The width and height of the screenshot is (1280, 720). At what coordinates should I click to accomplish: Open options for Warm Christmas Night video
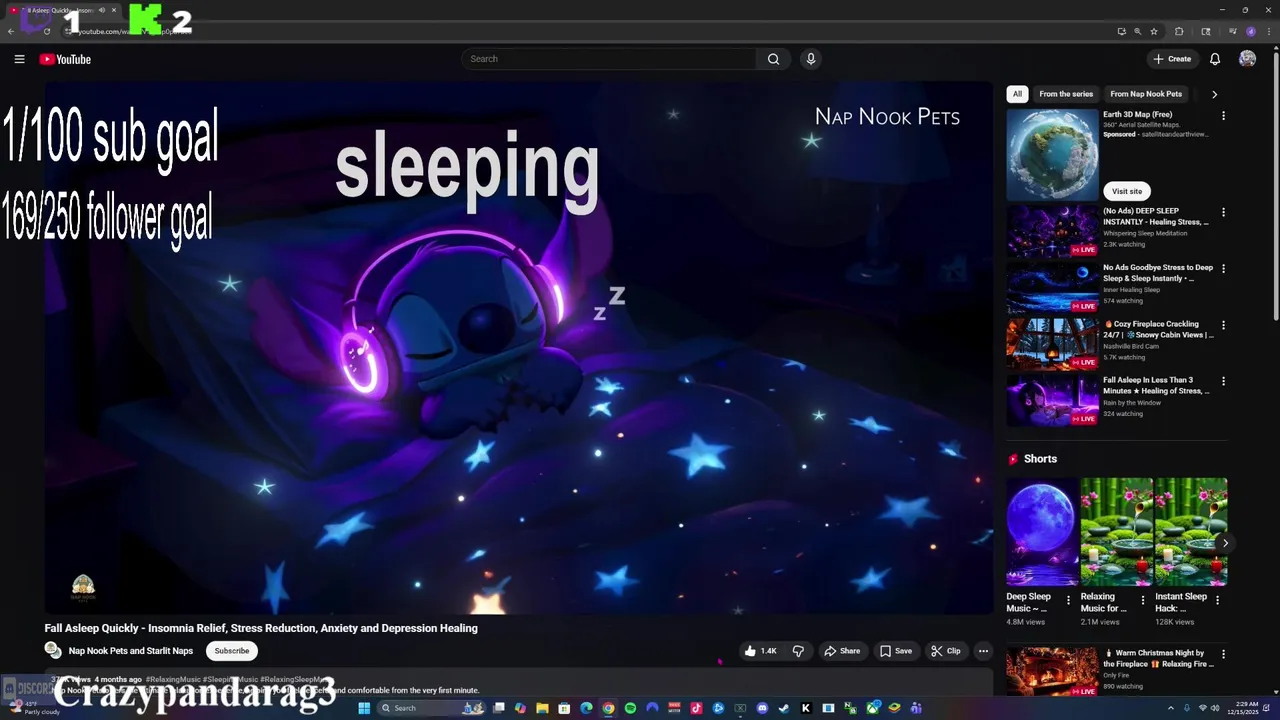coord(1223,654)
